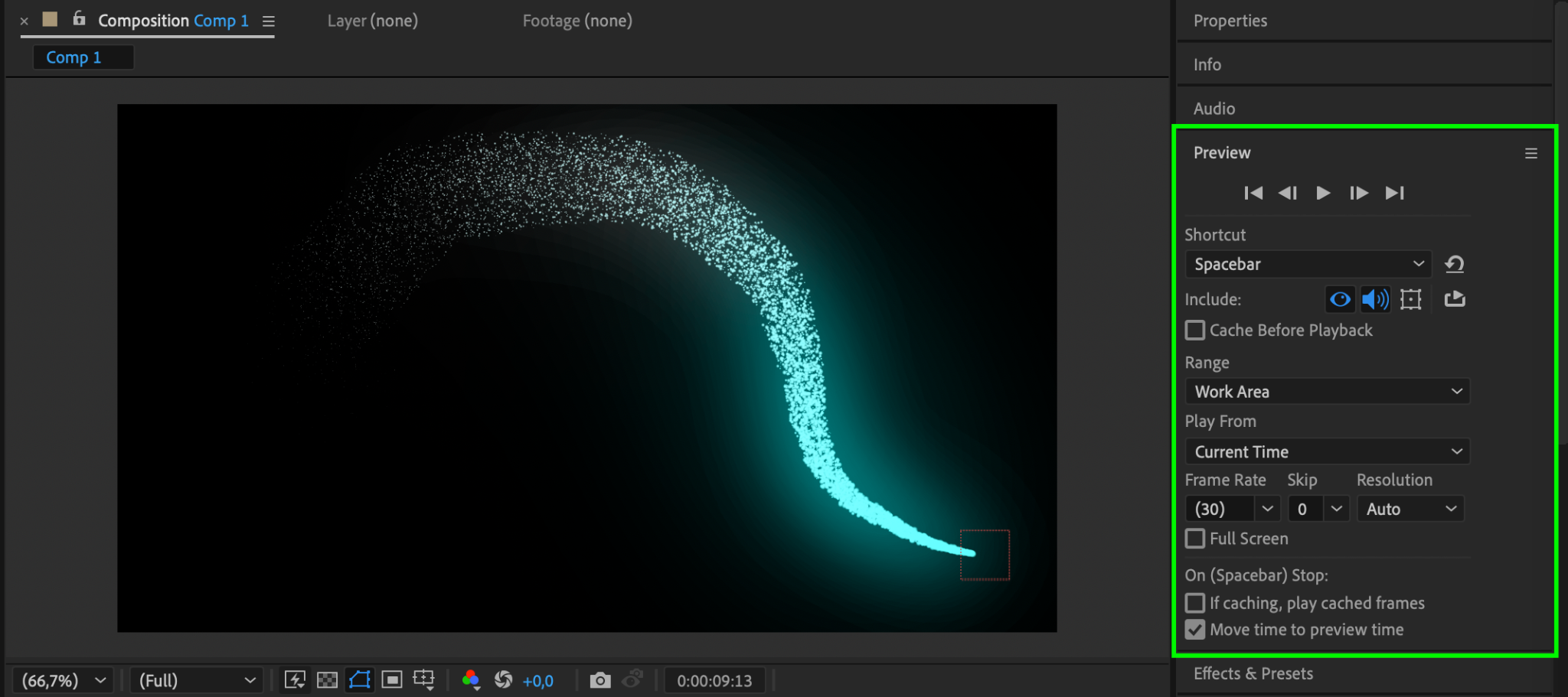Enable the Full Screen checkbox
This screenshot has width=1568, height=697.
[1195, 539]
